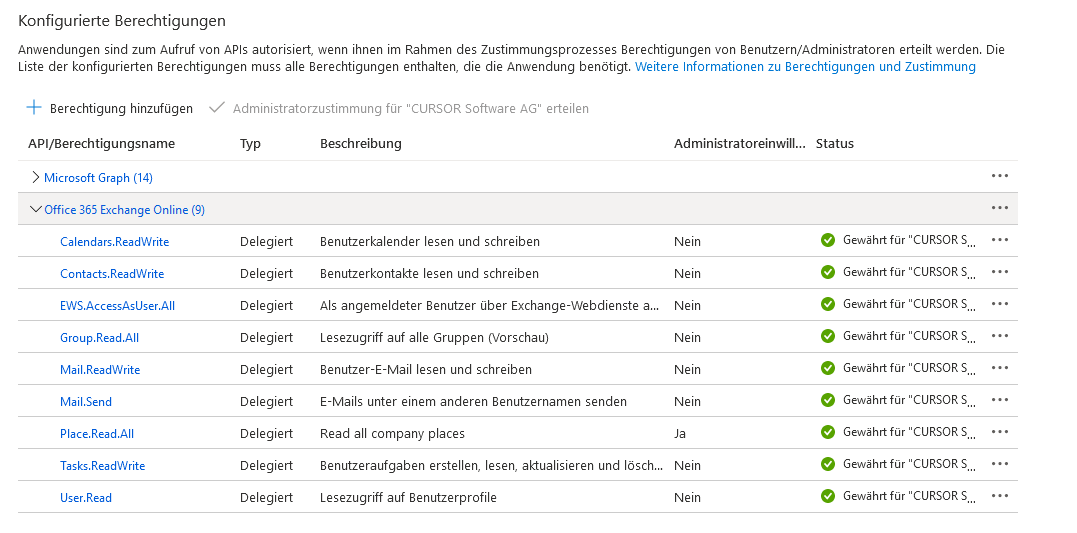The height and width of the screenshot is (533, 1077).
Task: Click the Administratoreinwilligung column header
Action: click(739, 143)
